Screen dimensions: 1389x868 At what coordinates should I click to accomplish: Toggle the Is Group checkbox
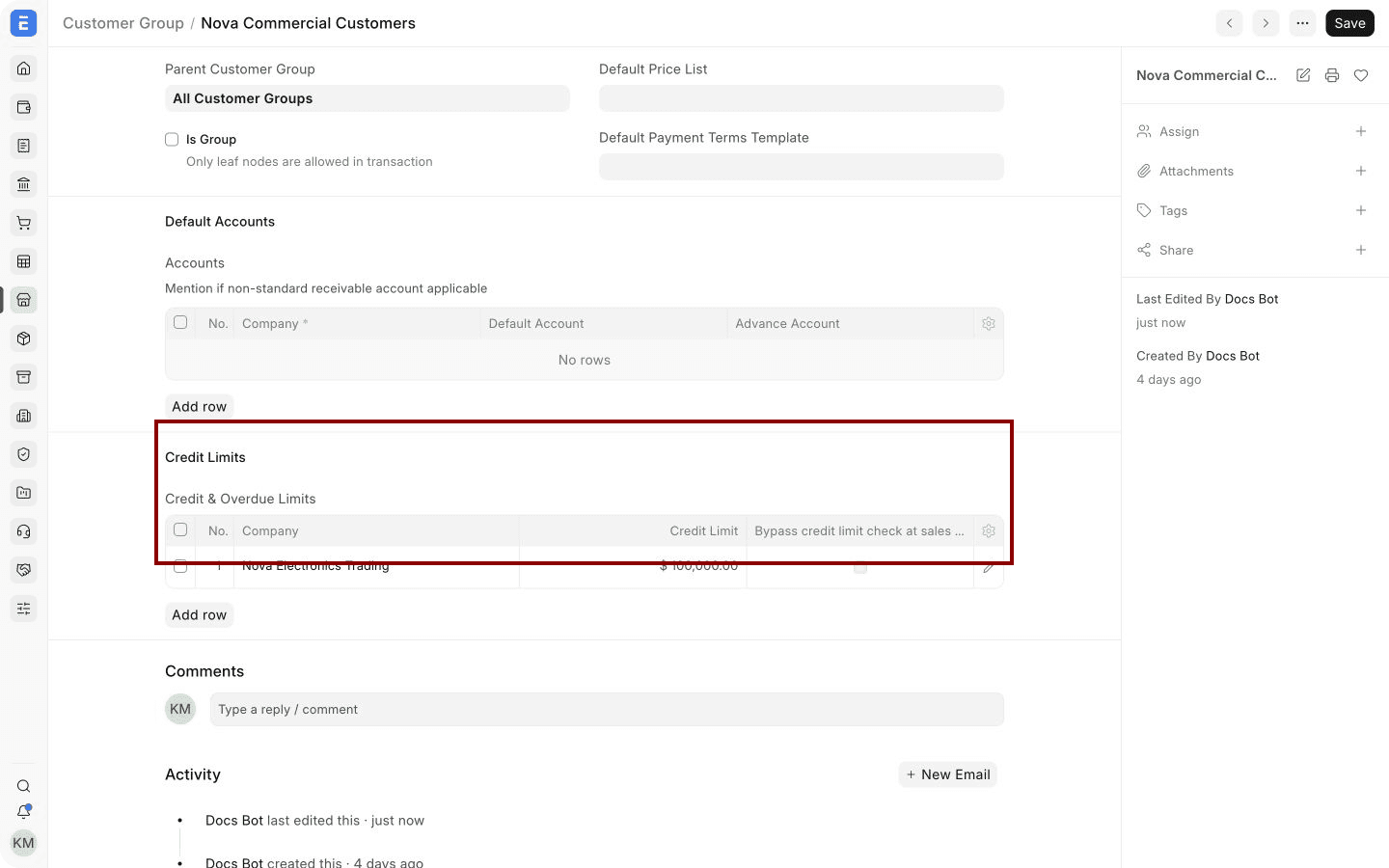(172, 140)
